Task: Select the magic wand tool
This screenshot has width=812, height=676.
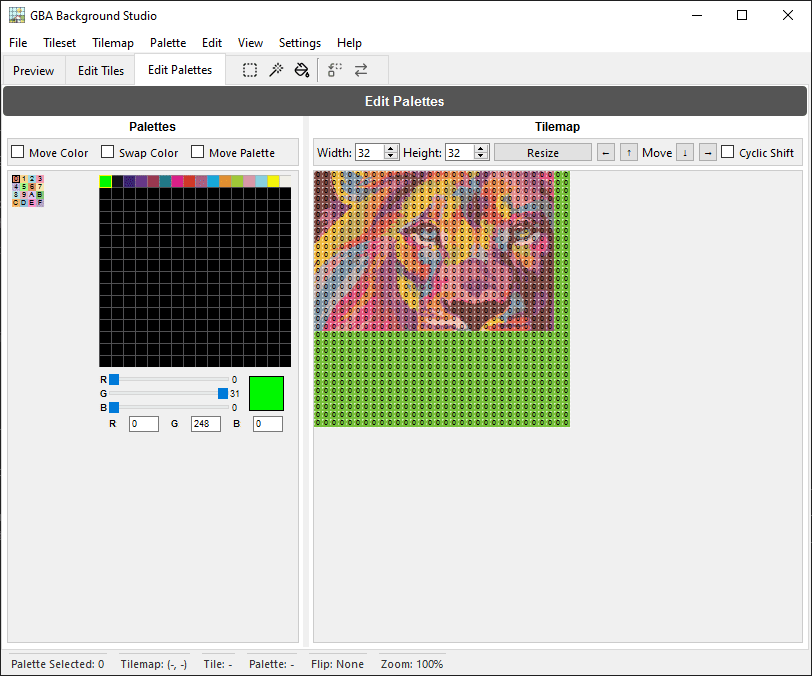Action: click(x=276, y=70)
